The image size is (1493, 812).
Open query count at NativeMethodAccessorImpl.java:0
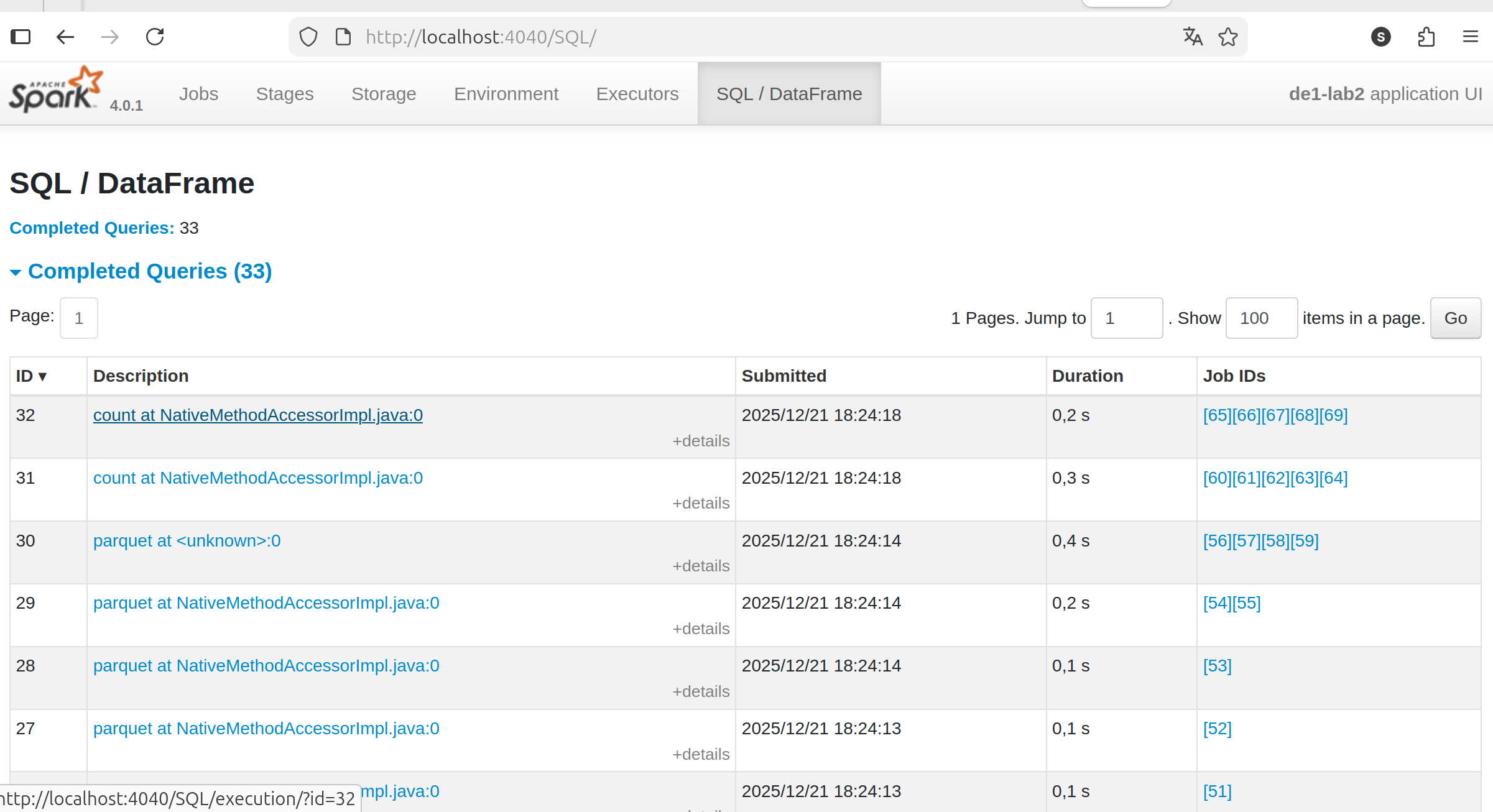pyautogui.click(x=257, y=415)
